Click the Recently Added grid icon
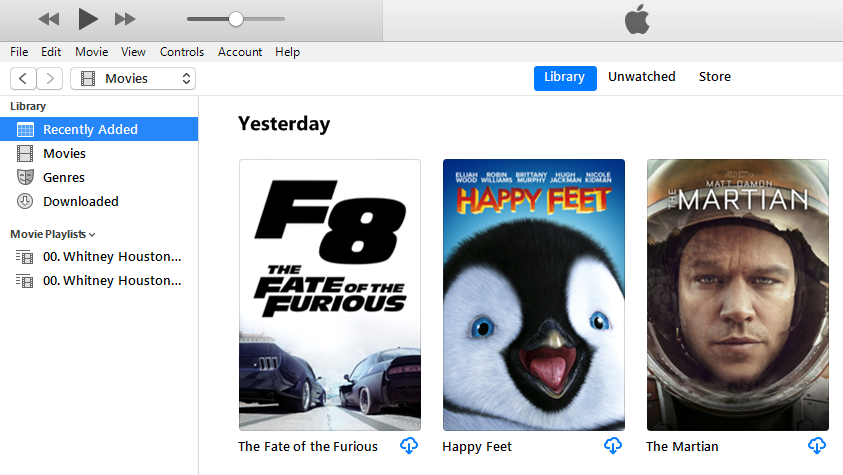Viewport: 843px width, 475px height. (25, 129)
